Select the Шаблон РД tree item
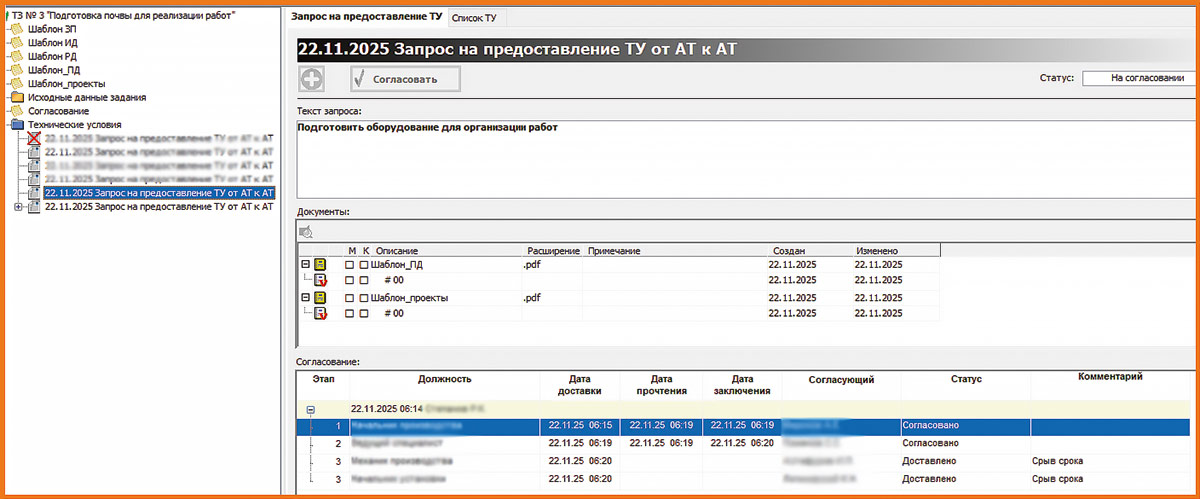Viewport: 1200px width, 499px height. click(x=53, y=56)
